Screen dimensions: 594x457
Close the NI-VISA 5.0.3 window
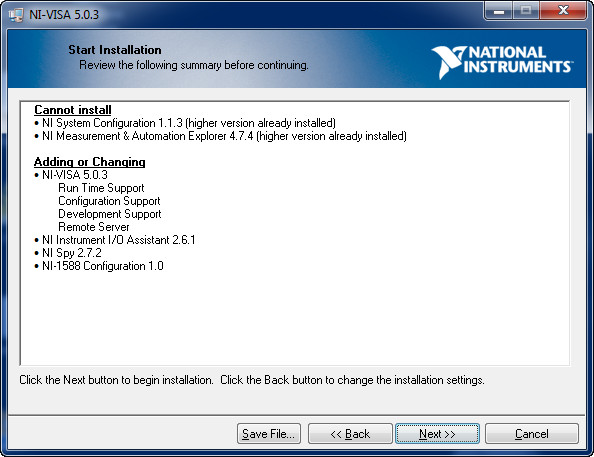click(563, 11)
